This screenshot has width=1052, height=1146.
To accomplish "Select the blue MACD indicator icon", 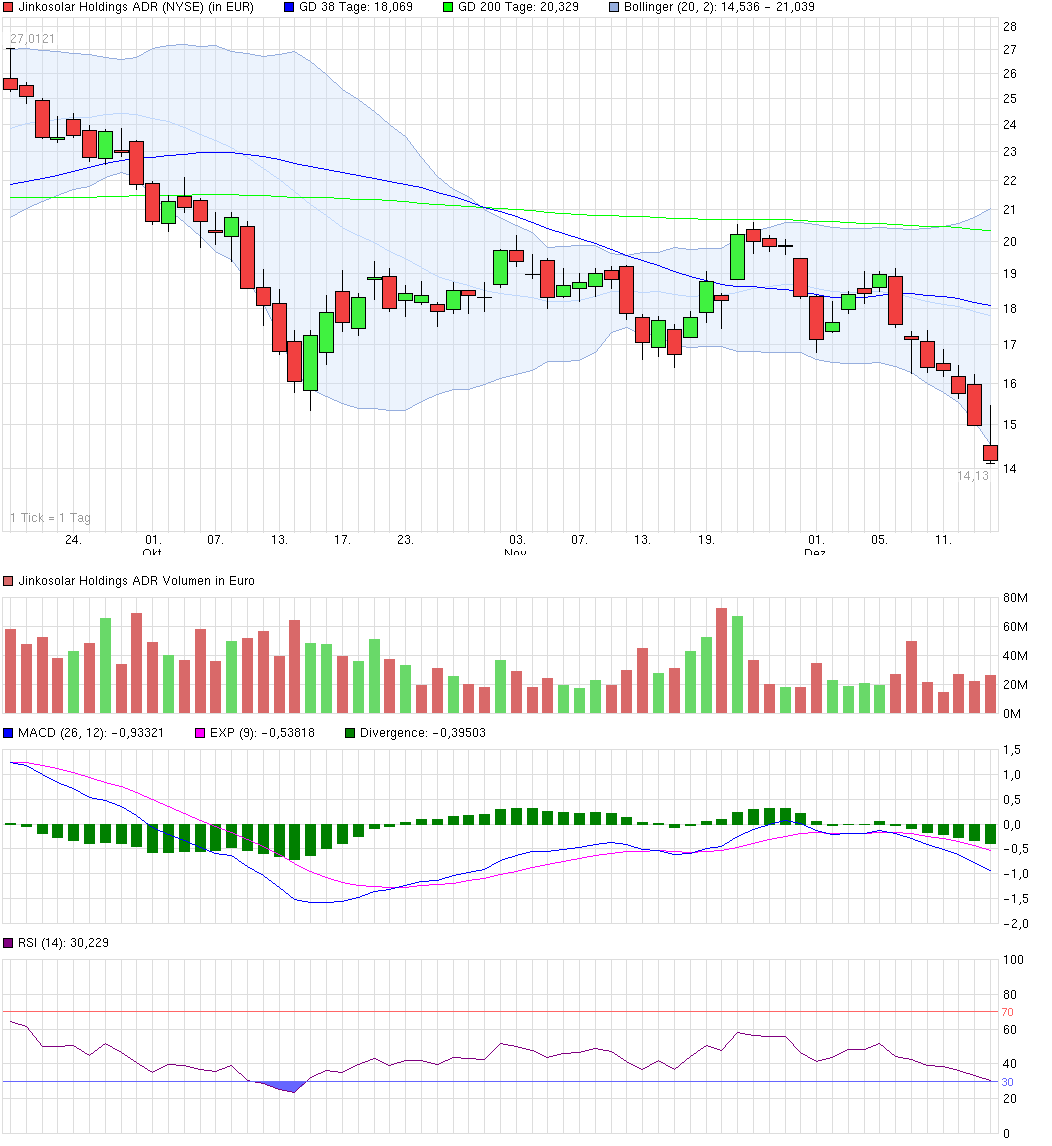I will [x=8, y=733].
